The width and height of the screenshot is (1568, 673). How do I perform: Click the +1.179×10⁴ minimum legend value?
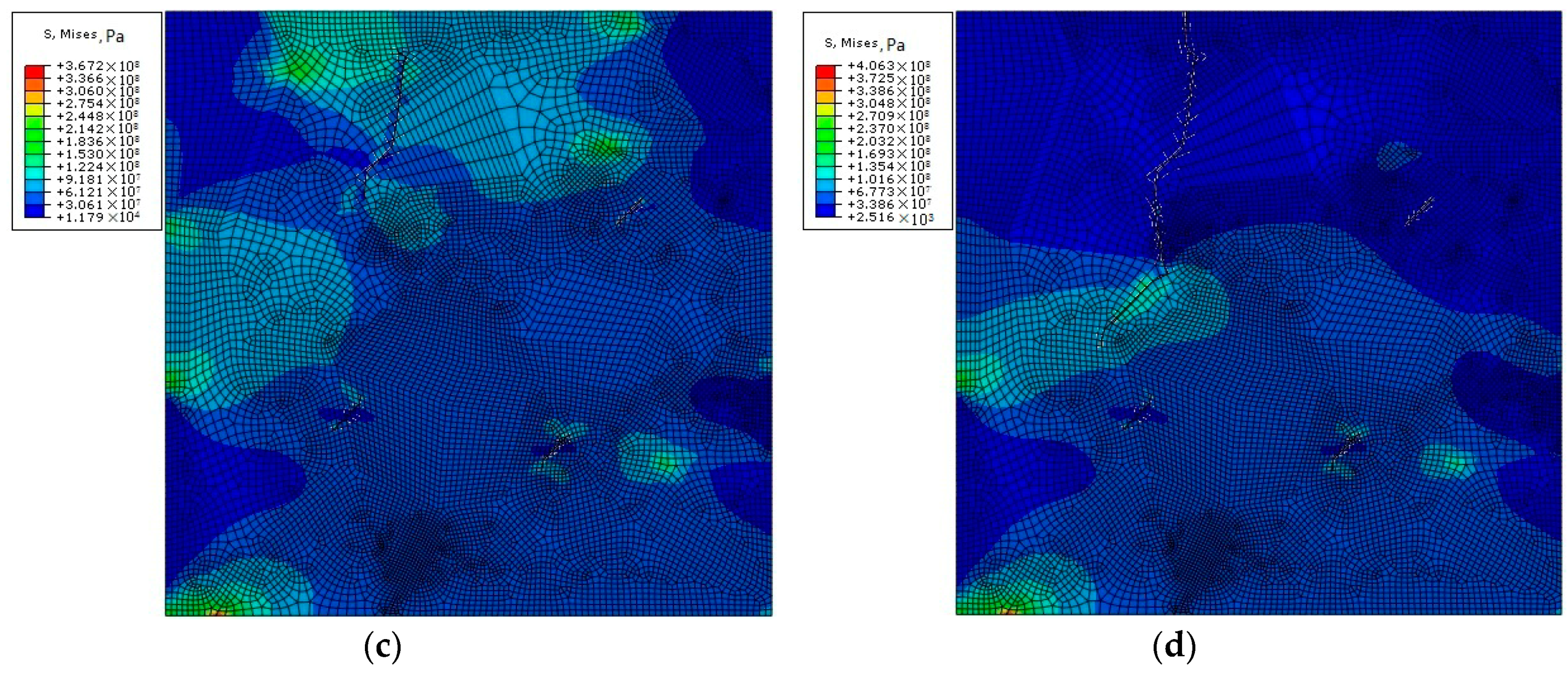click(x=97, y=217)
